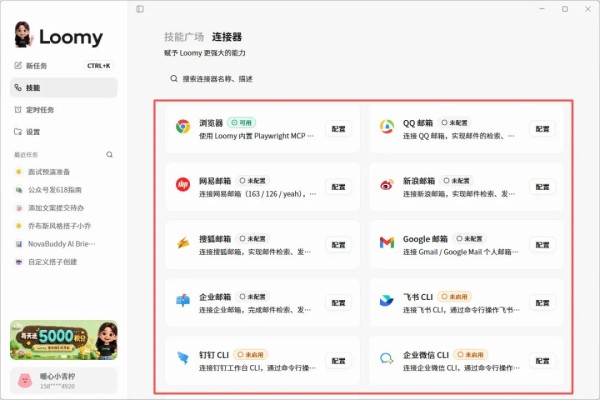Open 新任务 in the sidebar

click(64, 66)
